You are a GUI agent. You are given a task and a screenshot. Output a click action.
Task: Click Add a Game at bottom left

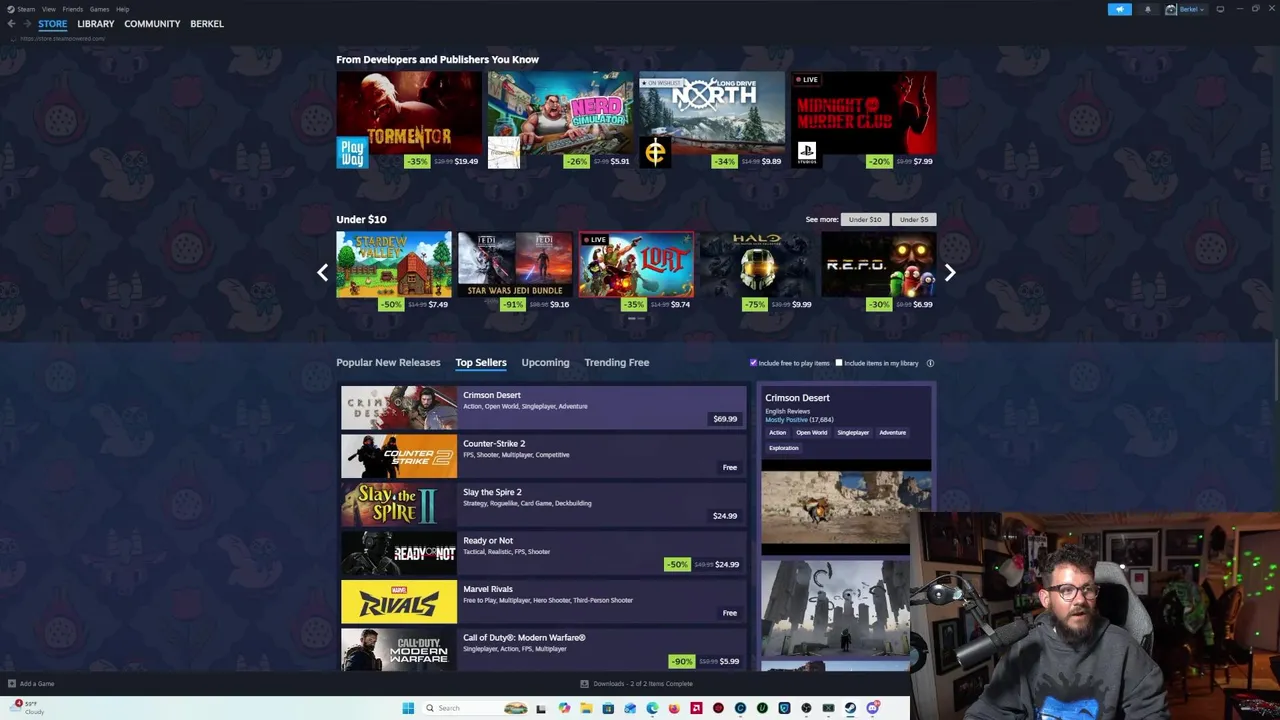(x=31, y=684)
